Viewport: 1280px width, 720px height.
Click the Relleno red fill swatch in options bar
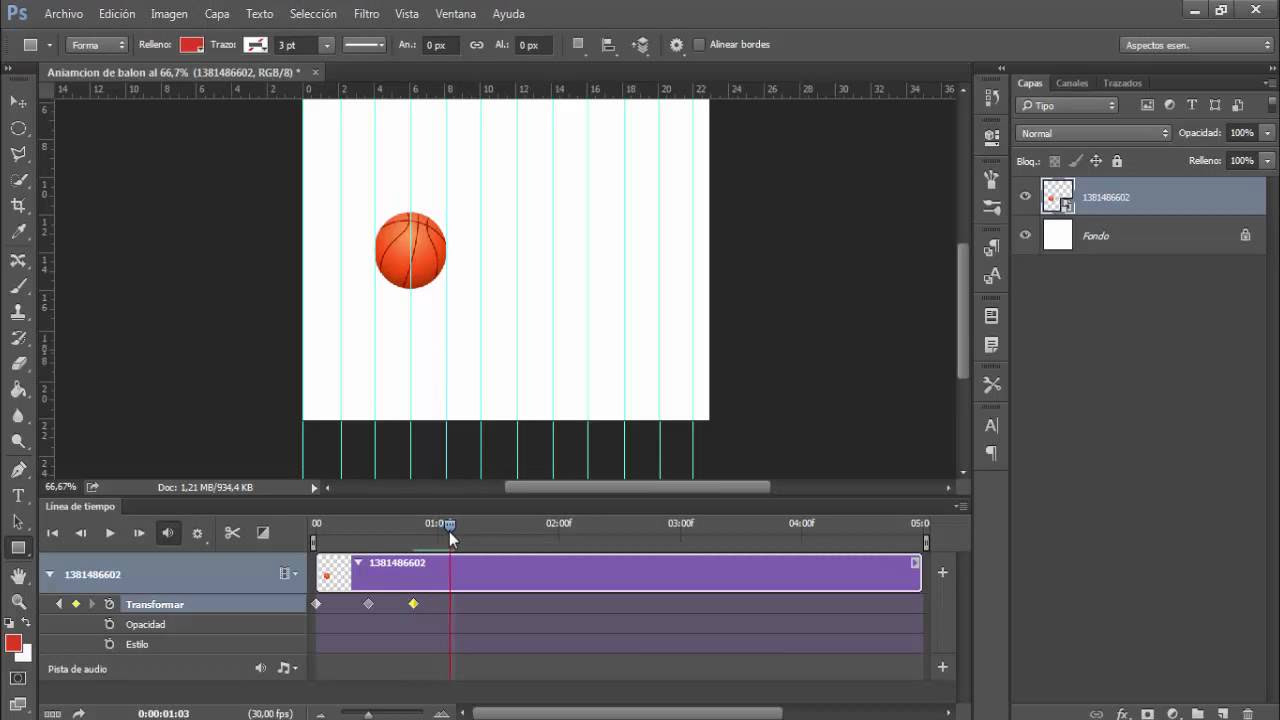[x=191, y=45]
